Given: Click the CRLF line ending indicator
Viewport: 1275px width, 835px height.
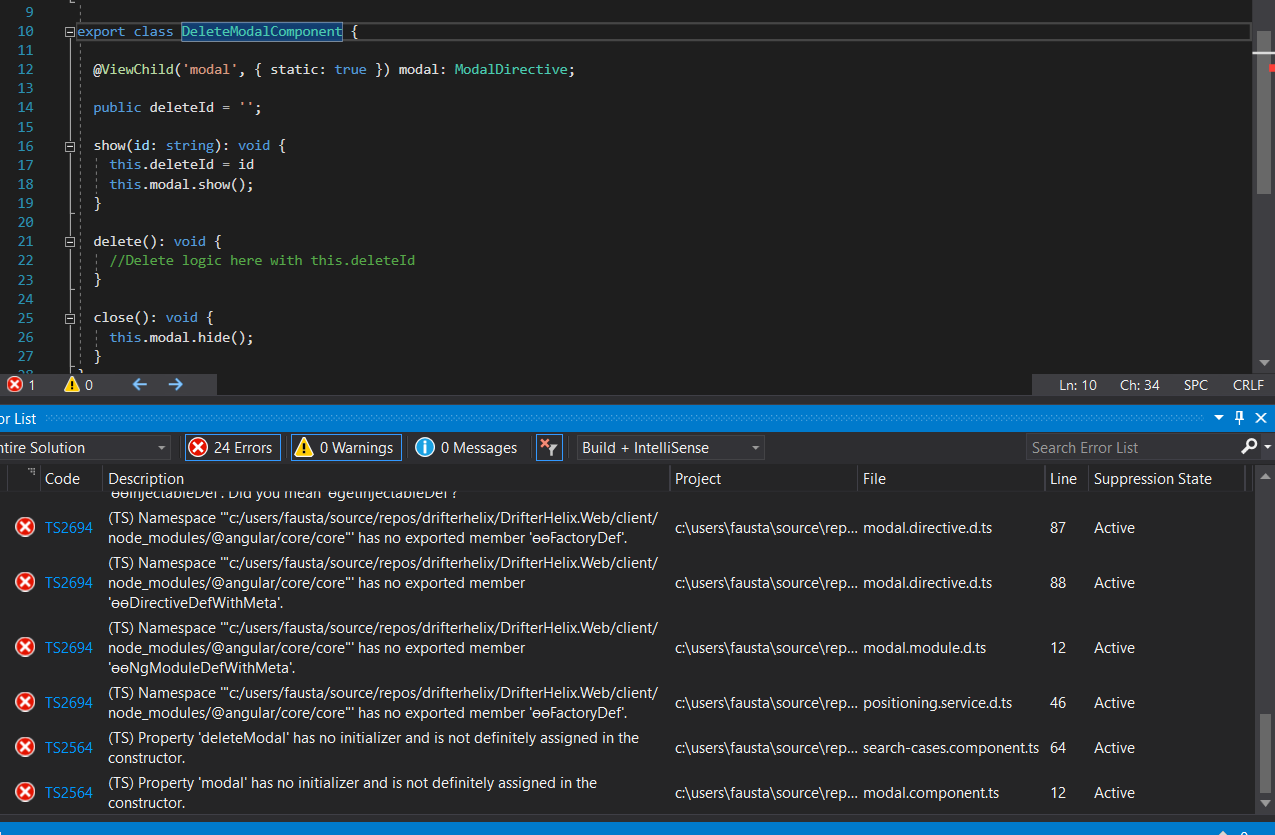Looking at the screenshot, I should coord(1248,385).
